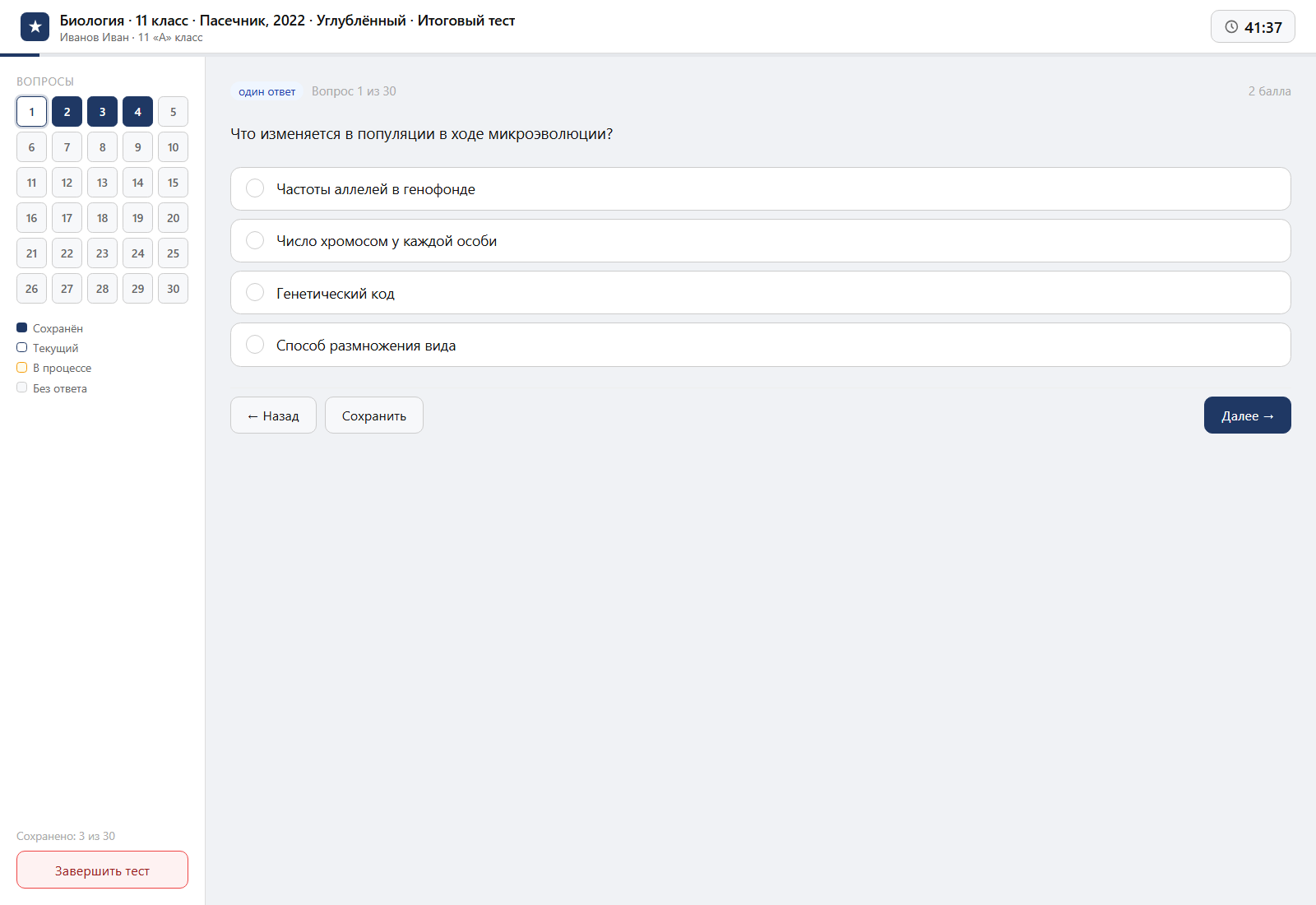Click the clock icon in the timer
Image resolution: width=1316 pixels, height=905 pixels.
(1231, 27)
